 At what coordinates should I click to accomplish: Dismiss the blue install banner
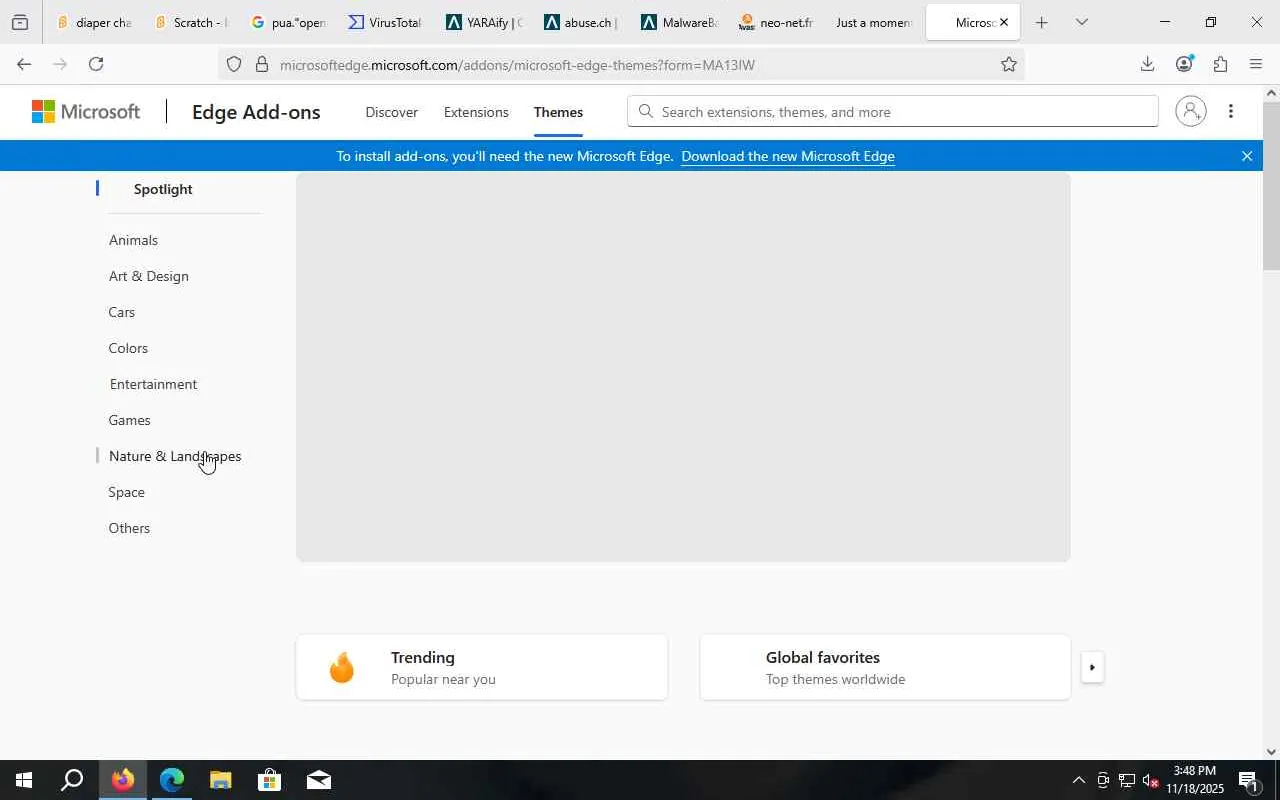point(1247,156)
